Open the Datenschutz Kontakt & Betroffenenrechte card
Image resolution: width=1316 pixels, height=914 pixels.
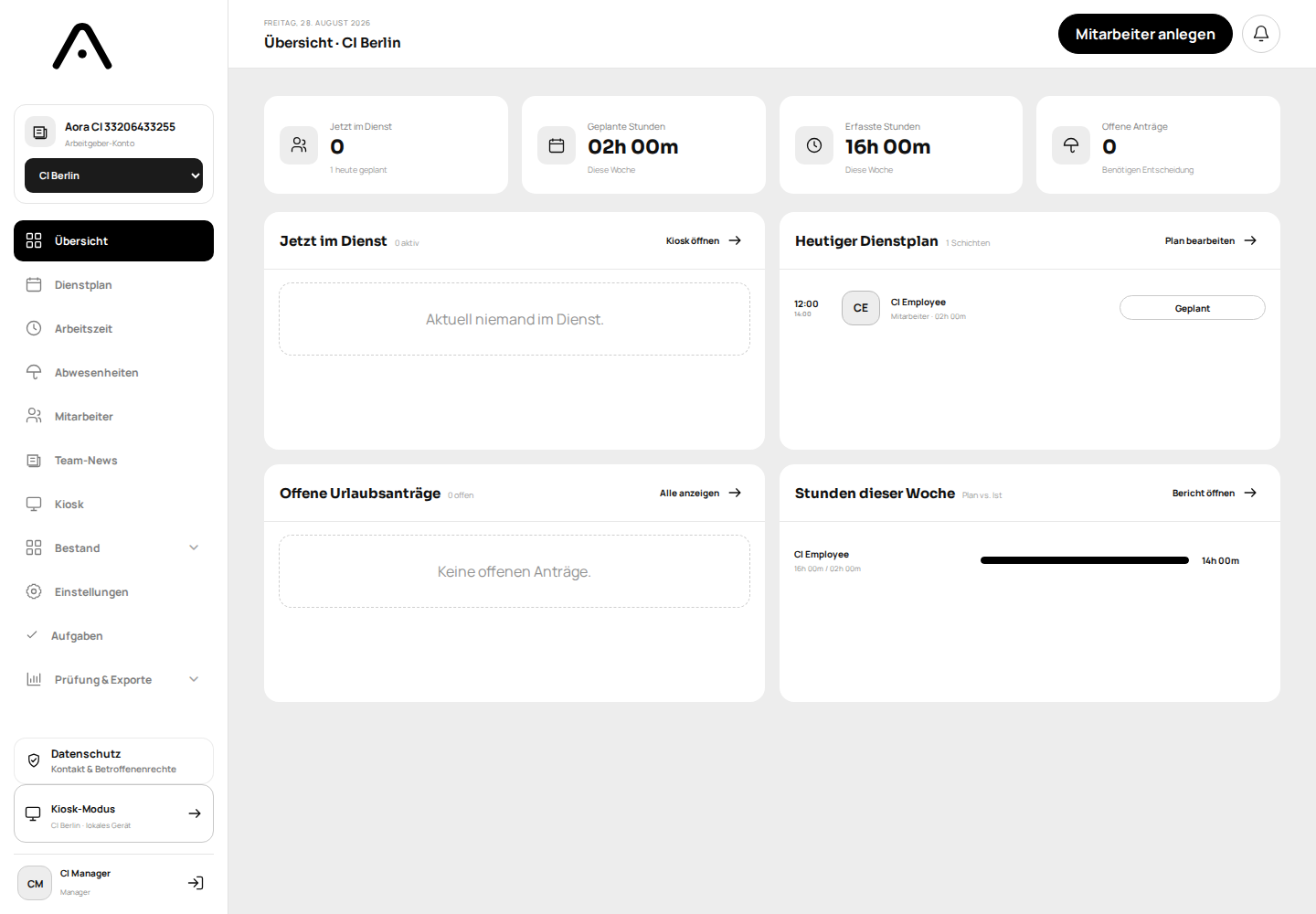point(113,760)
